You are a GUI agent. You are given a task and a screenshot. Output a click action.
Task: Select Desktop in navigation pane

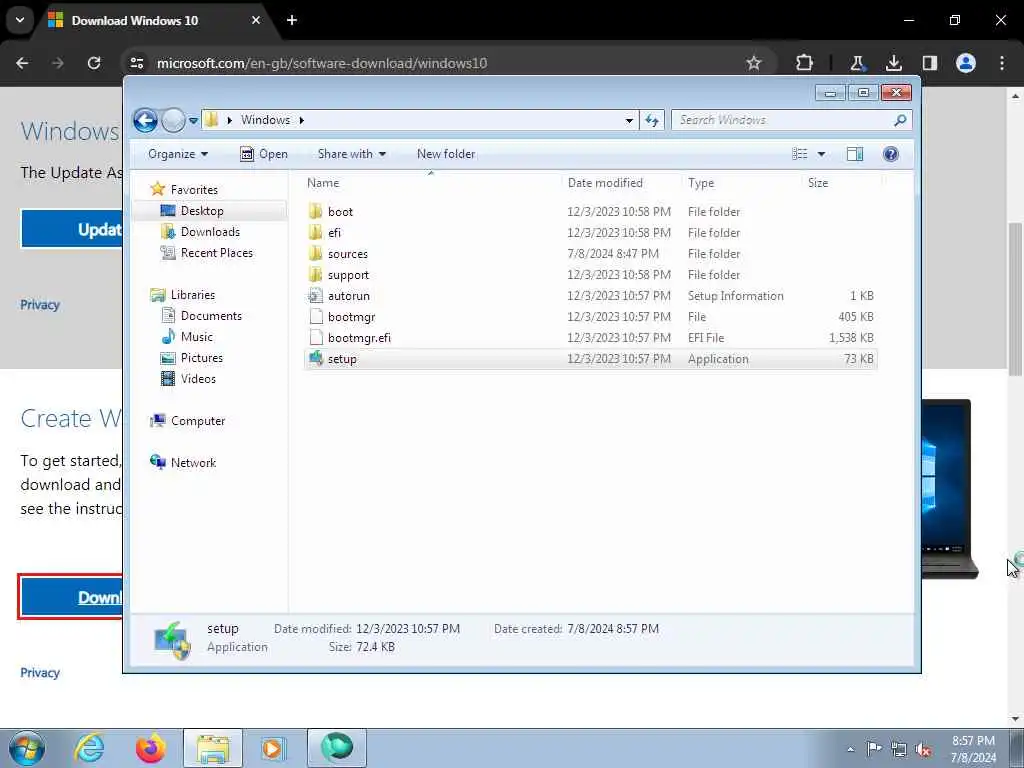(202, 211)
